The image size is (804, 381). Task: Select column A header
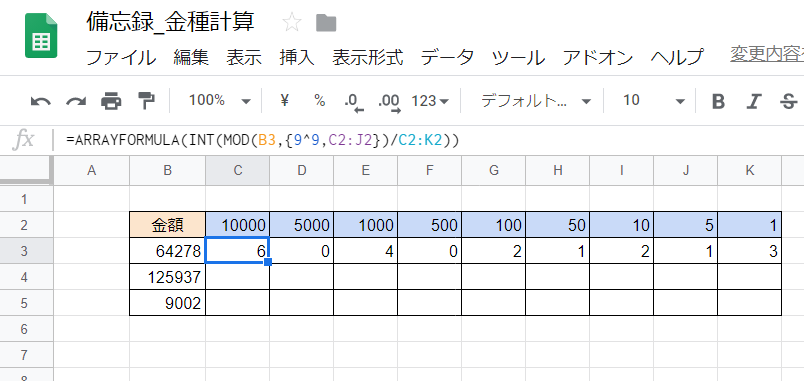coord(91,171)
